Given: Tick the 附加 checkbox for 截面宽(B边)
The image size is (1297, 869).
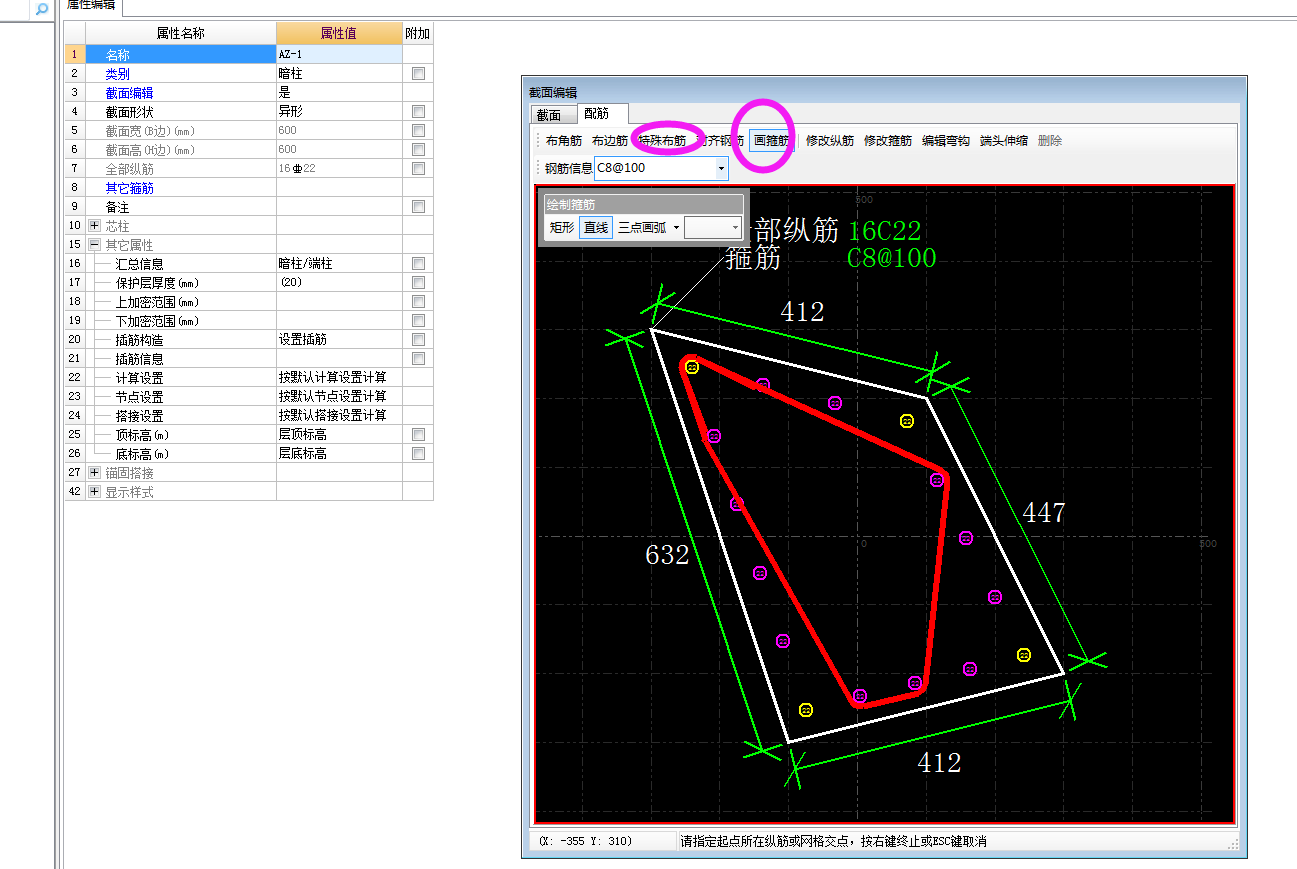Looking at the screenshot, I should click(x=418, y=130).
